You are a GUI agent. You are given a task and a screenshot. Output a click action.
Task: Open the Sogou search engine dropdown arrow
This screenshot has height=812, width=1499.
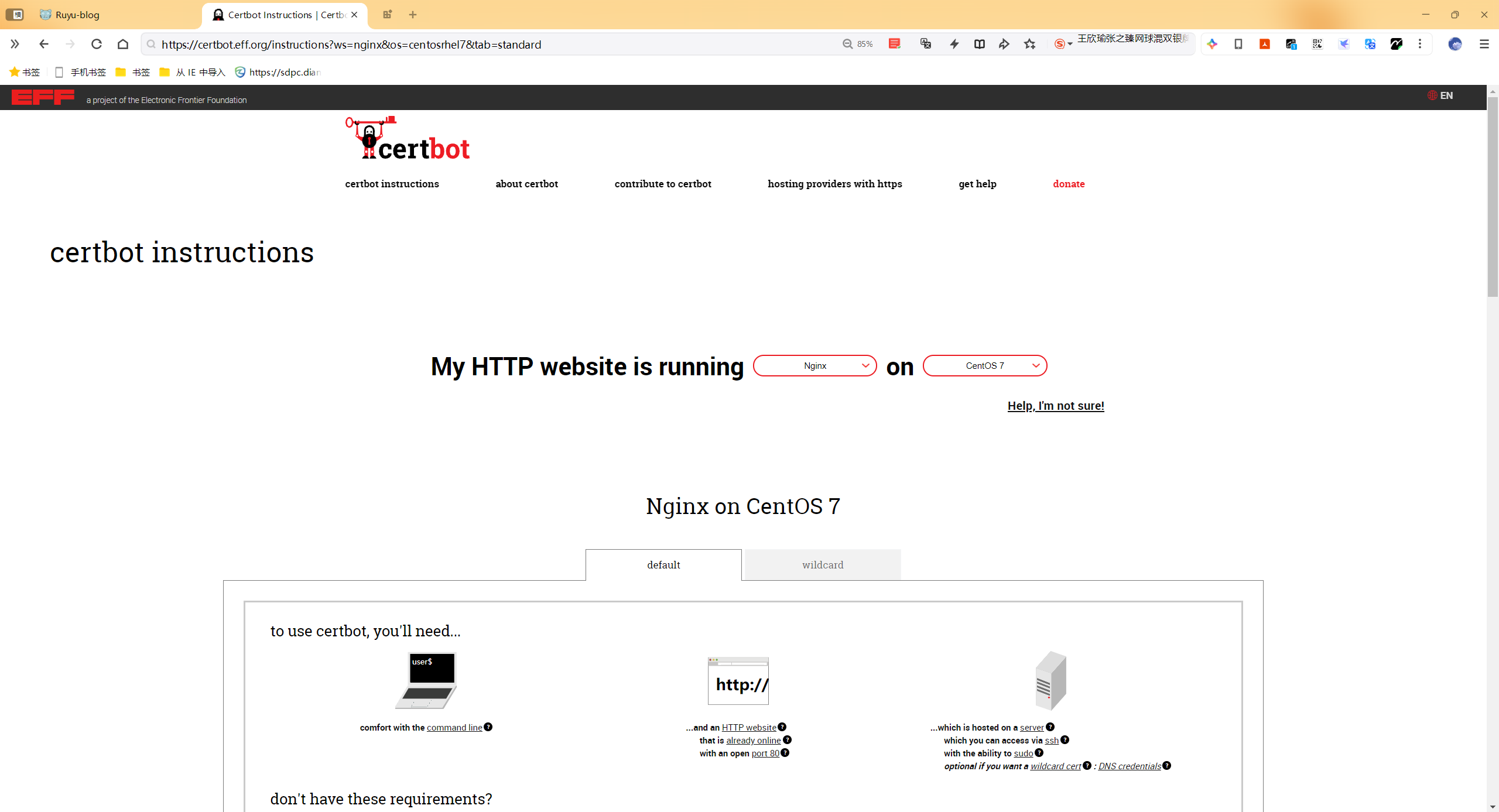(1070, 44)
